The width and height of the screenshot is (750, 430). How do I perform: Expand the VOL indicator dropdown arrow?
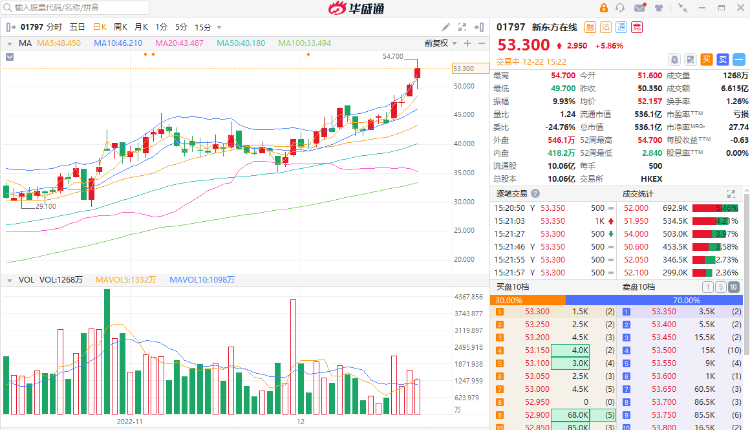(x=10, y=280)
